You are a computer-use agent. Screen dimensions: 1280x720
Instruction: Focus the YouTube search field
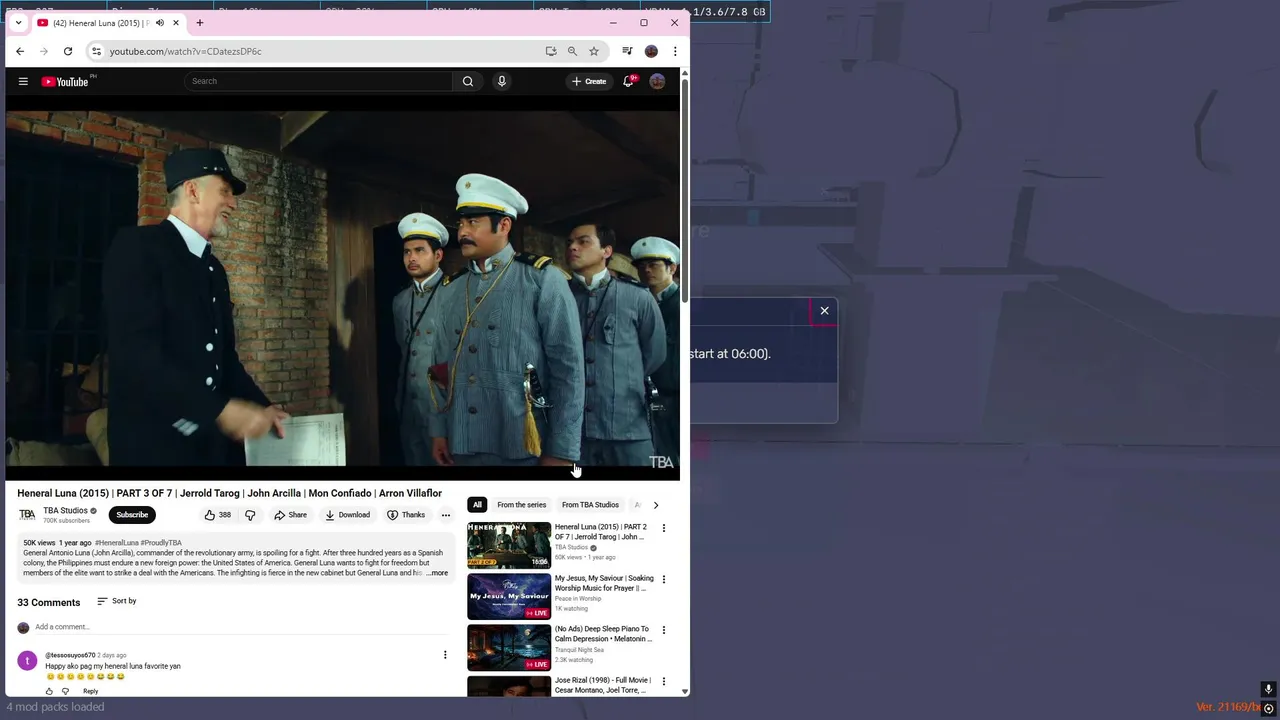tap(318, 81)
